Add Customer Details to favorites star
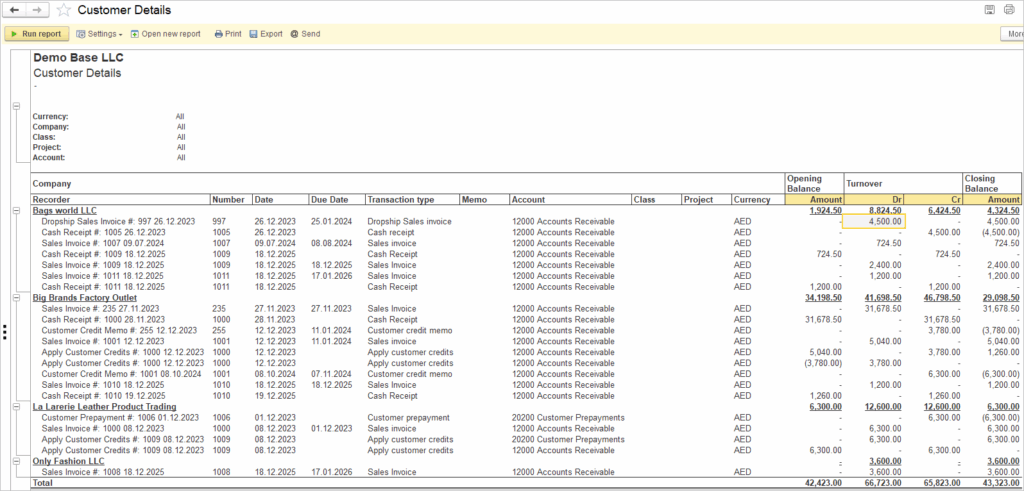Screen dimensions: 1024x491 point(64,10)
